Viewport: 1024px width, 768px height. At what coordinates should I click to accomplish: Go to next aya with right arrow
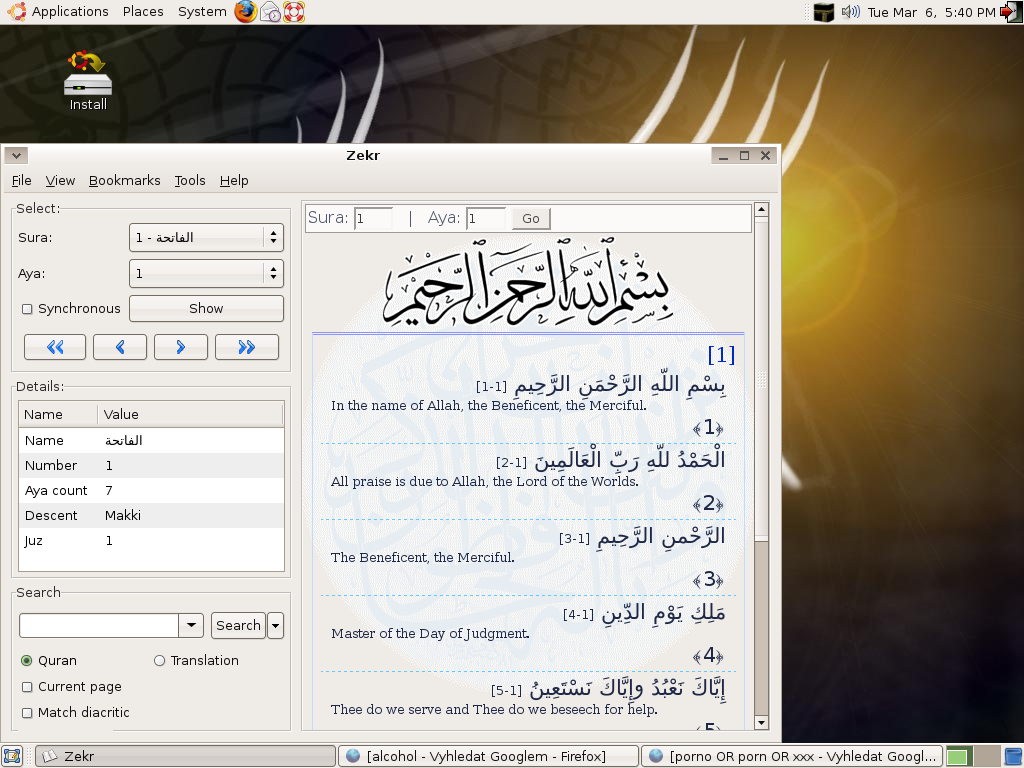pyautogui.click(x=181, y=347)
